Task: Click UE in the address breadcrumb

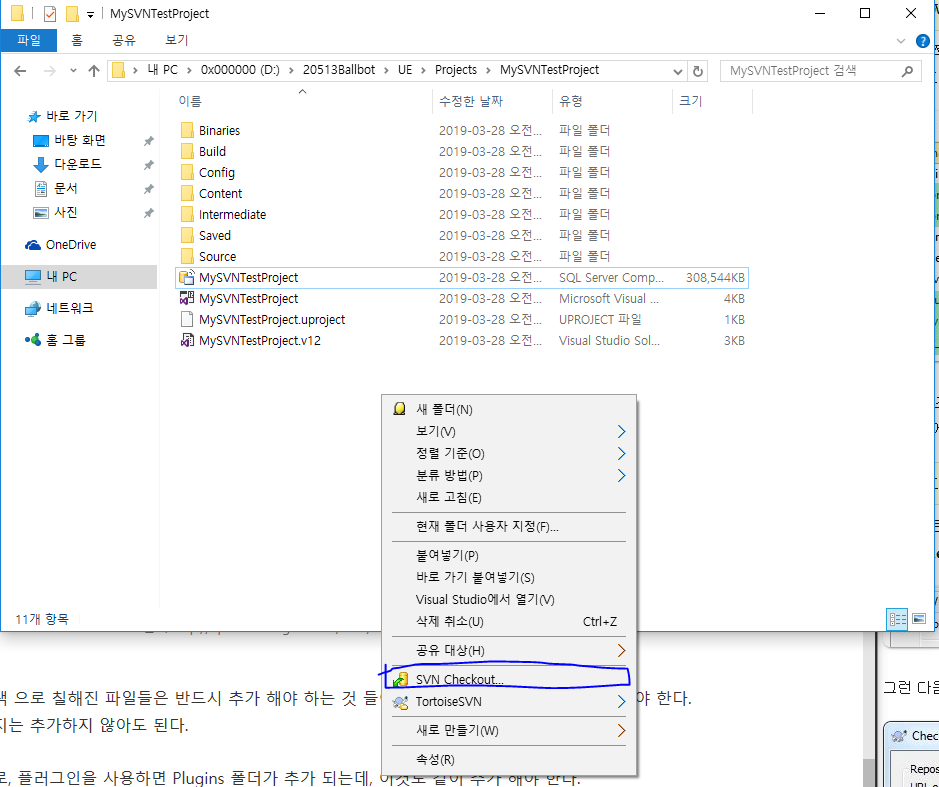Action: 405,70
